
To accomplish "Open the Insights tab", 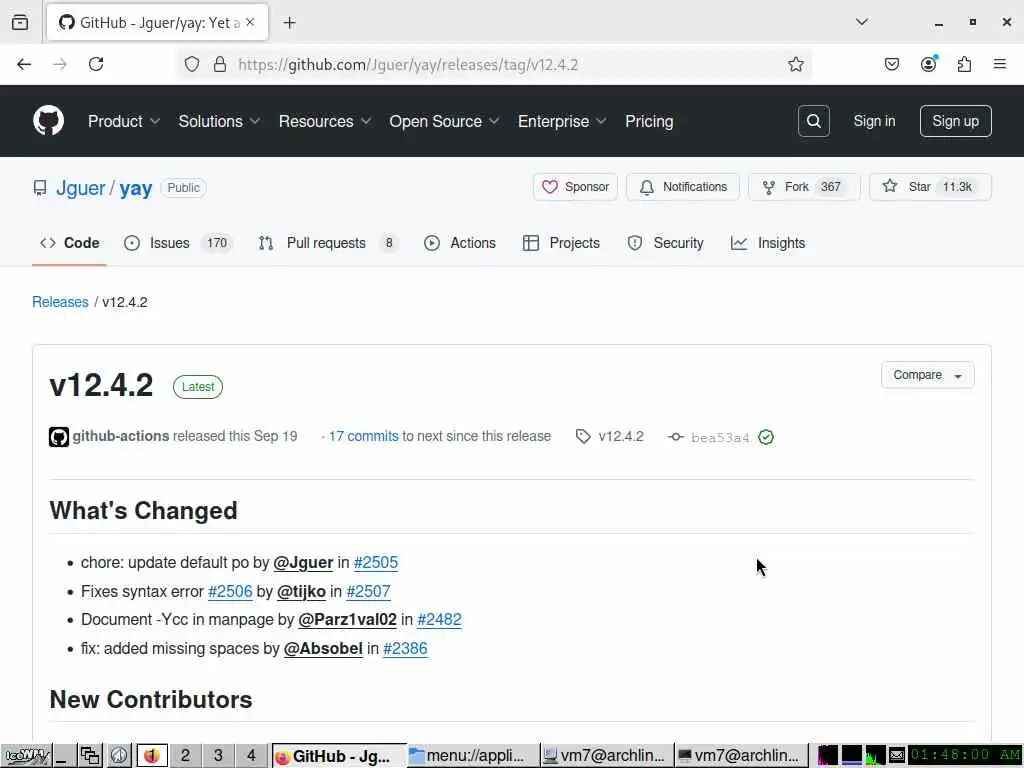I will [768, 243].
